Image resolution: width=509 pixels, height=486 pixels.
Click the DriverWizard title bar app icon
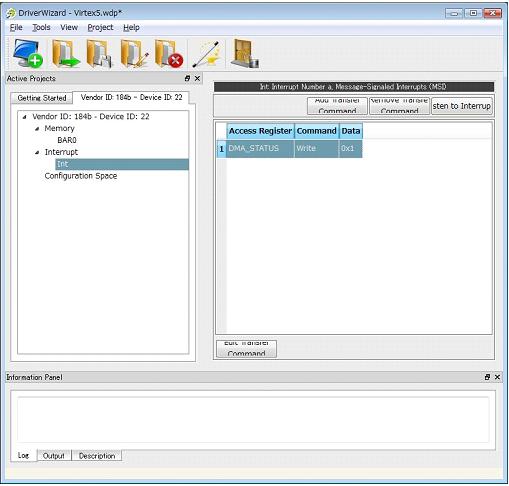(11, 13)
